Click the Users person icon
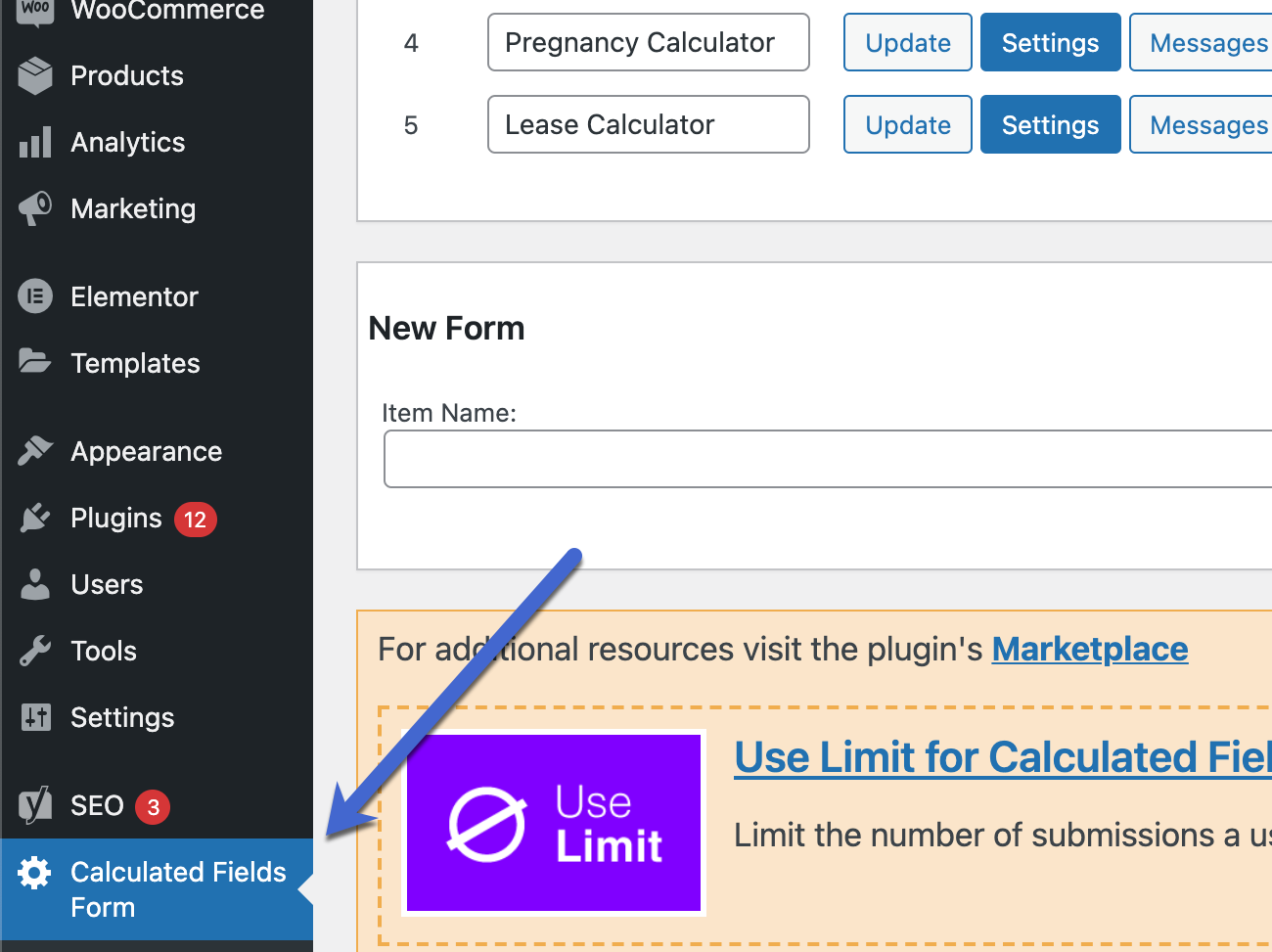The width and height of the screenshot is (1272, 952). pyautogui.click(x=35, y=584)
